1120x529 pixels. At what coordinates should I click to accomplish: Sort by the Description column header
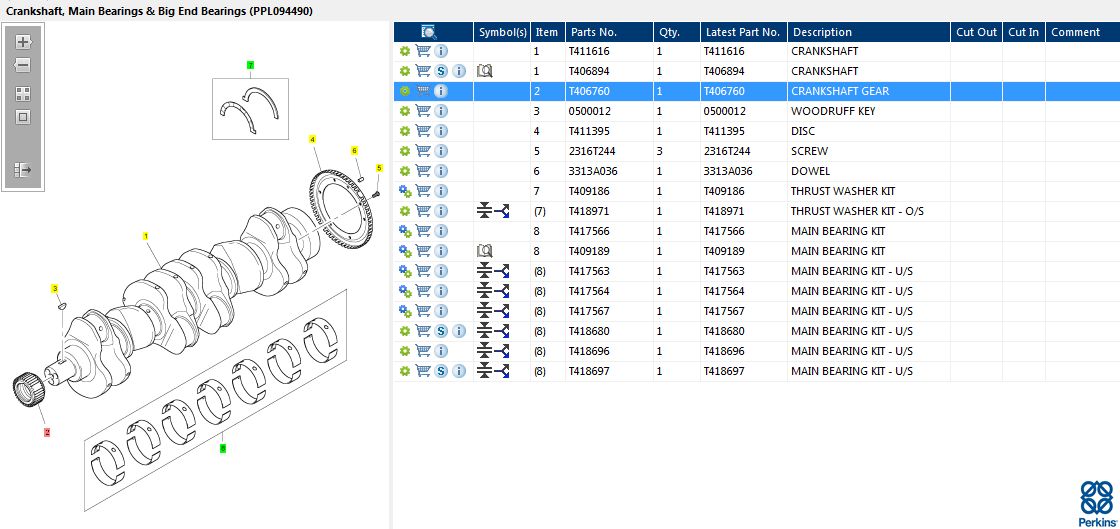coord(869,32)
